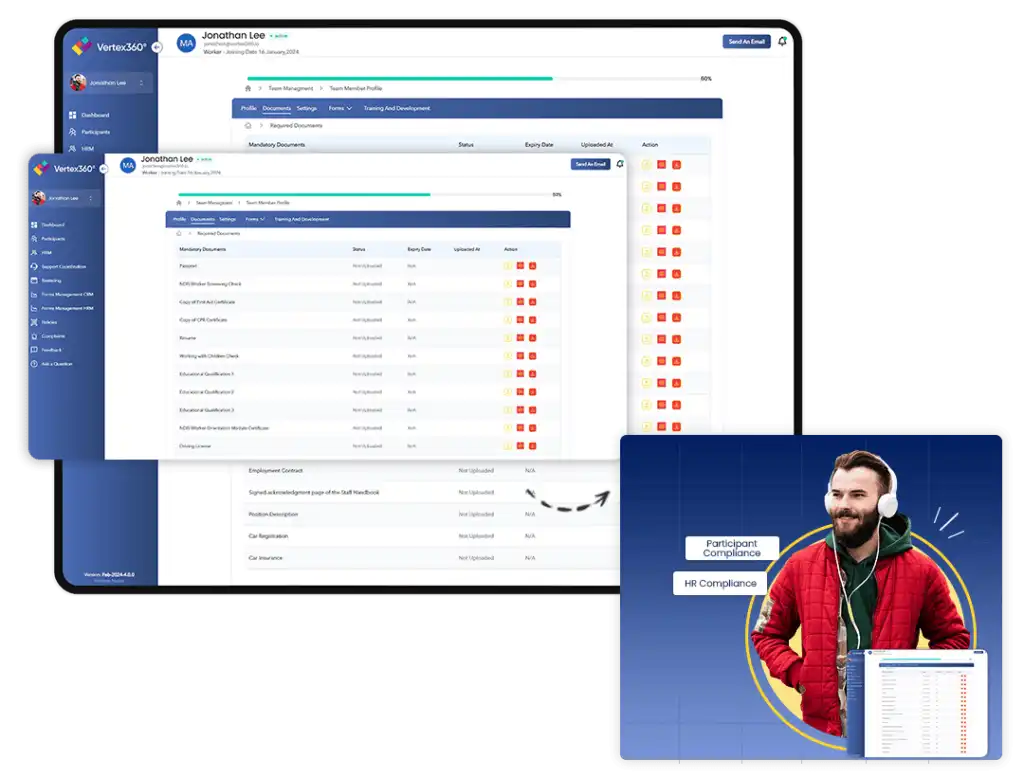
Task: Click the HR Compliance label
Action: 720,583
